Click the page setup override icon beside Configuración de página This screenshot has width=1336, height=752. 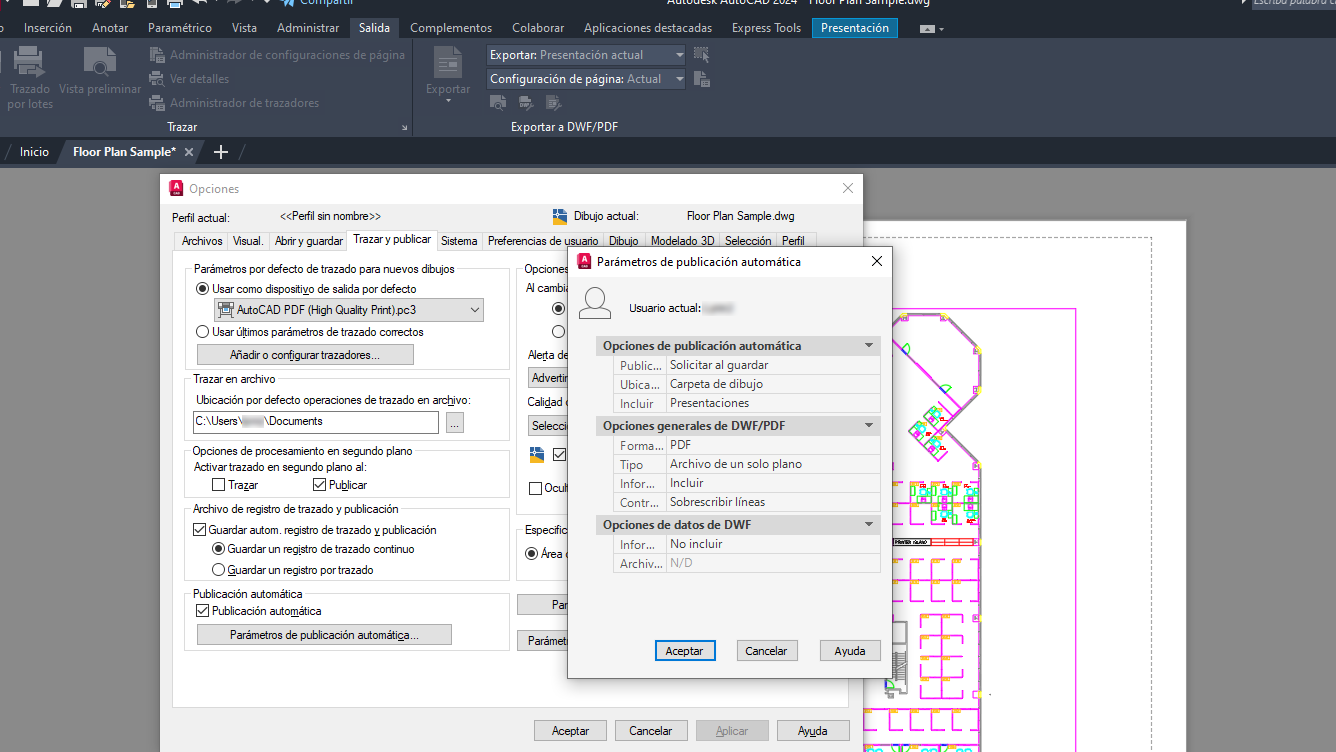[x=701, y=79]
